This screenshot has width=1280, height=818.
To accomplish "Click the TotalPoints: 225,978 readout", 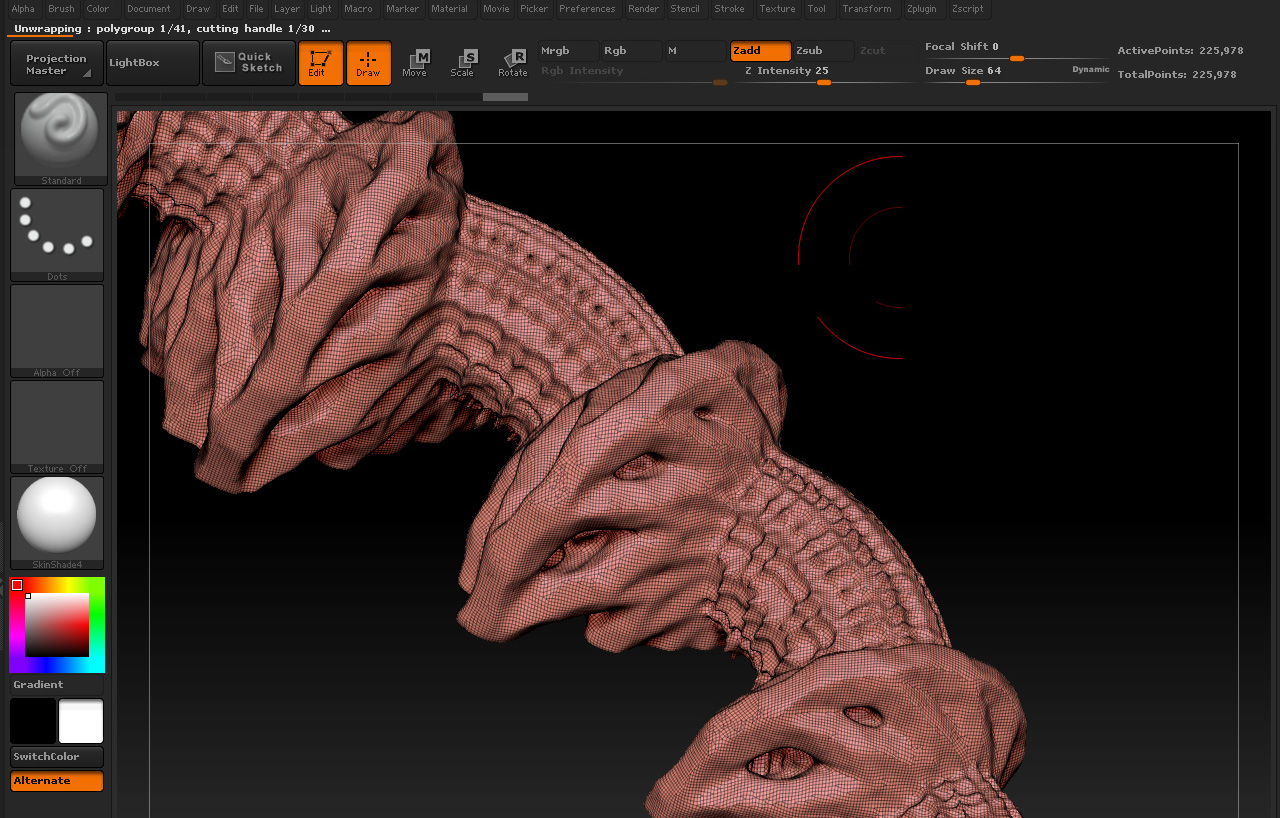I will pyautogui.click(x=1177, y=75).
